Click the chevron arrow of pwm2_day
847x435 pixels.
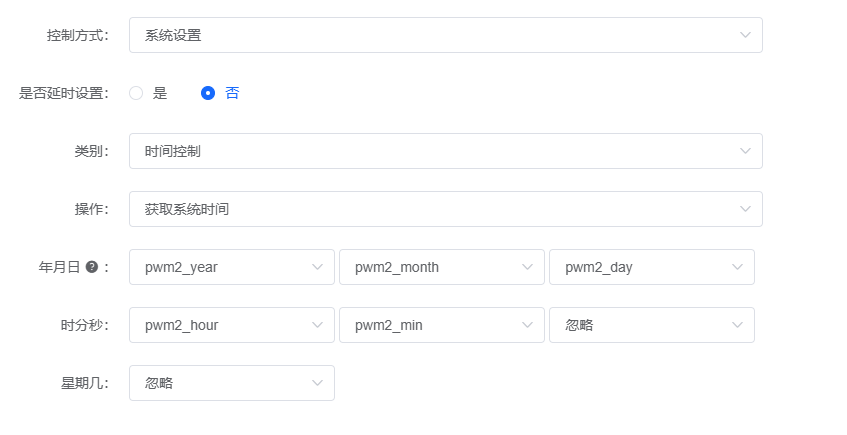point(737,267)
